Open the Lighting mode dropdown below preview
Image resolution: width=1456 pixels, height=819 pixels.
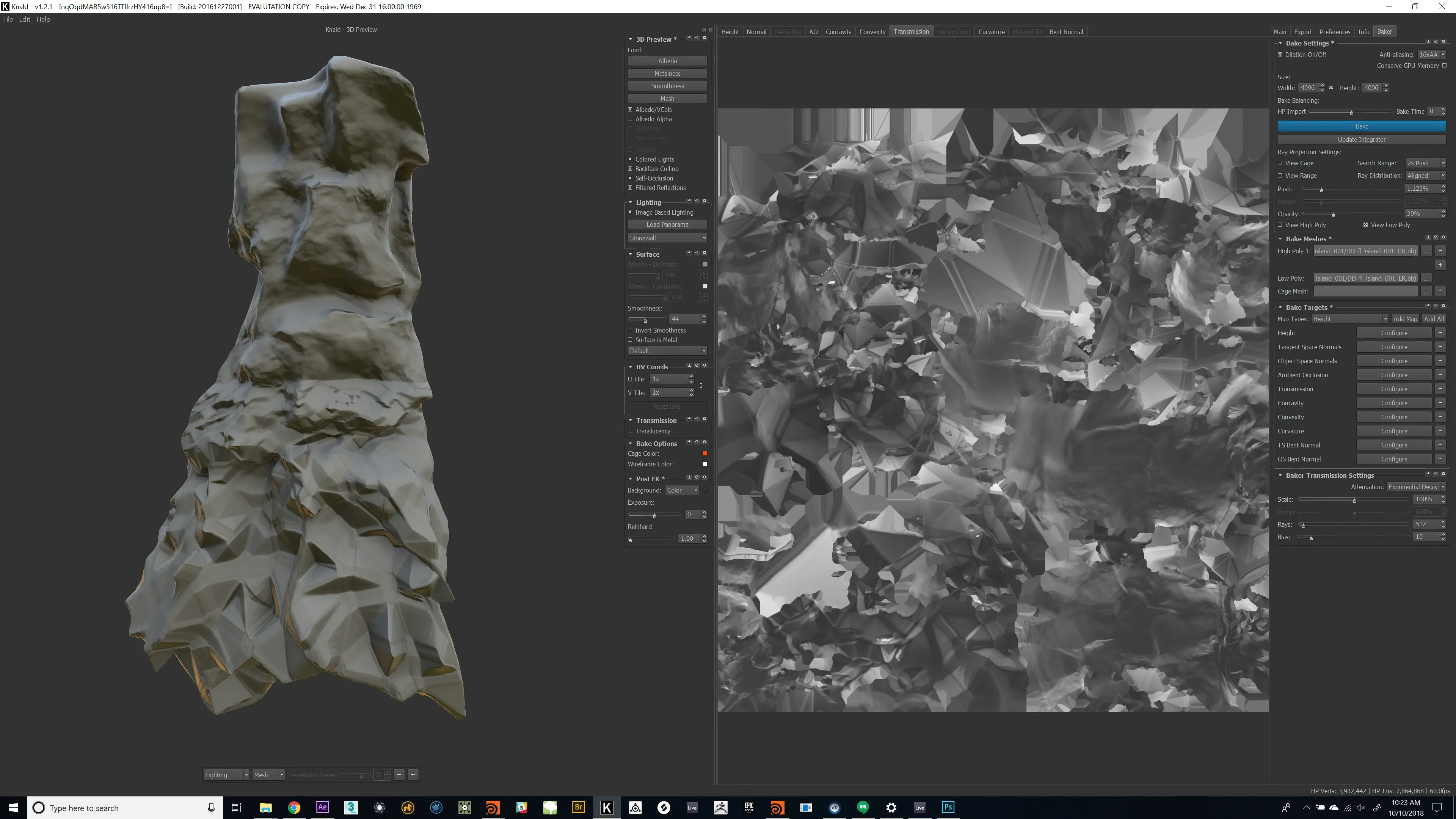tap(226, 775)
